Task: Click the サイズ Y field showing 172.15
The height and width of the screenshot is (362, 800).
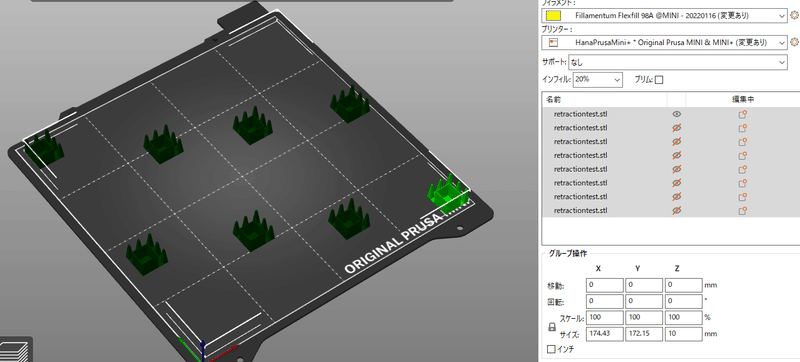Action: tap(644, 334)
